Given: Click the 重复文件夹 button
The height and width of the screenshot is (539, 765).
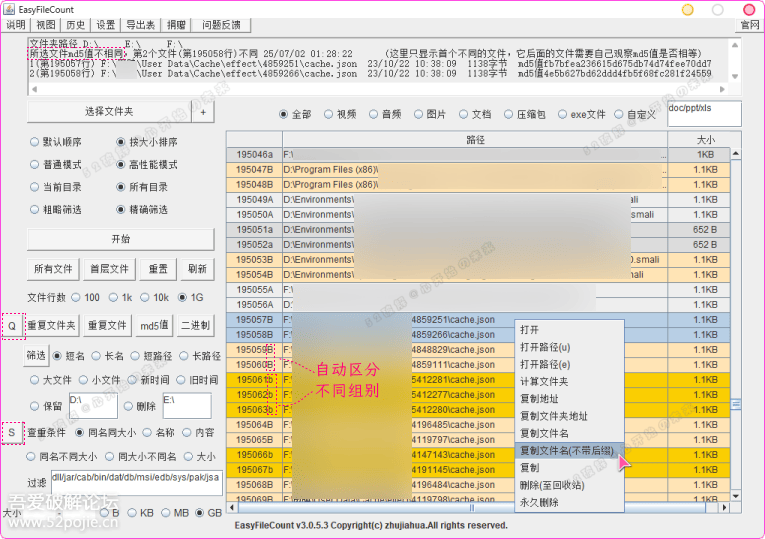Looking at the screenshot, I should 51,325.
